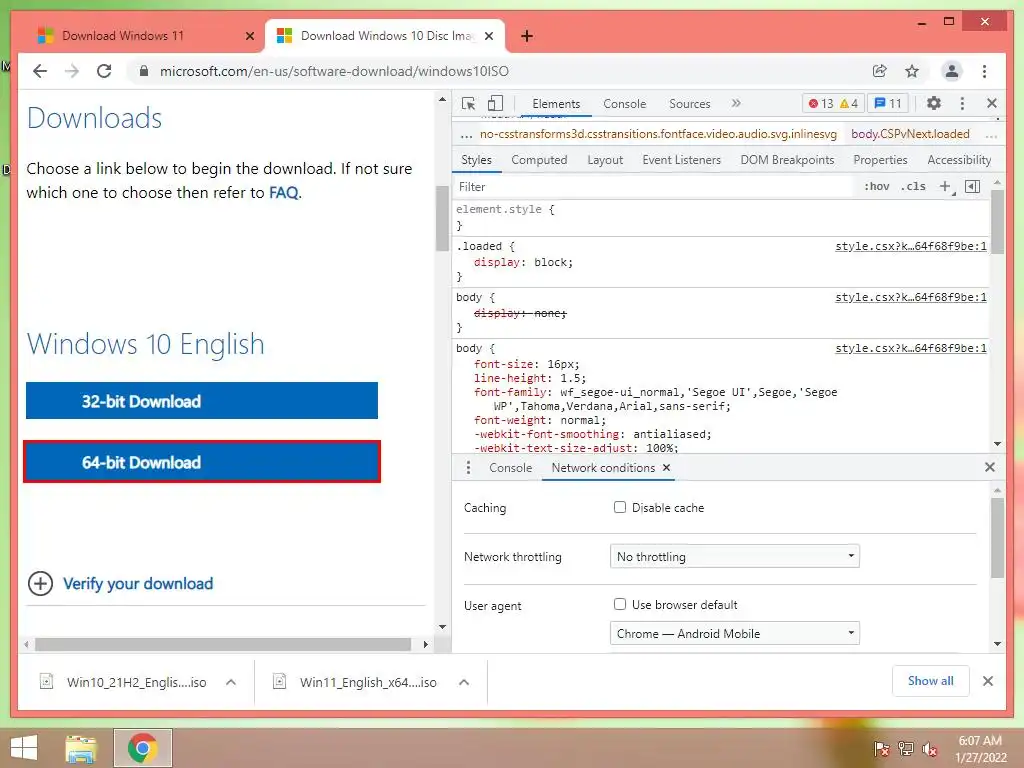Open File Explorer from taskbar
1024x768 pixels.
tap(81, 748)
